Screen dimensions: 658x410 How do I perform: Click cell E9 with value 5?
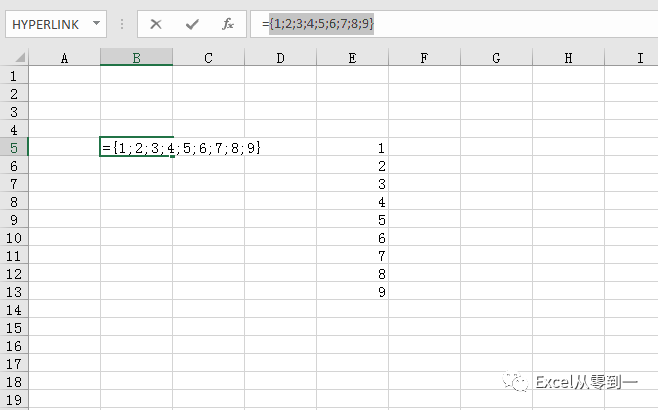pos(352,220)
